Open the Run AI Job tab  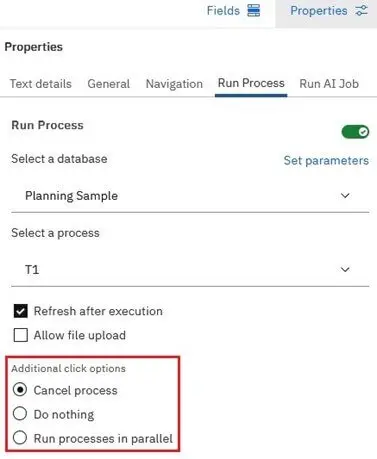tap(329, 84)
